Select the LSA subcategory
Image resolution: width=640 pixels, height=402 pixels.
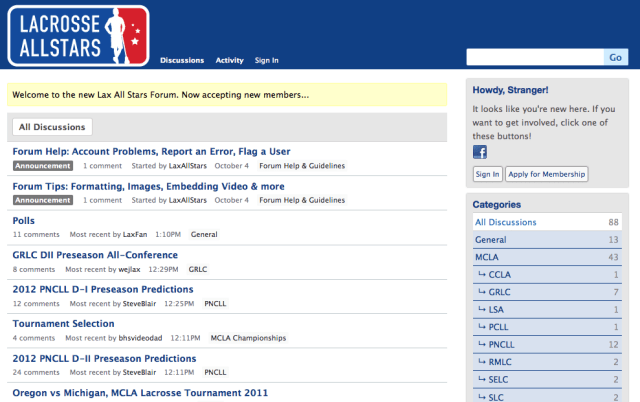coord(547,310)
